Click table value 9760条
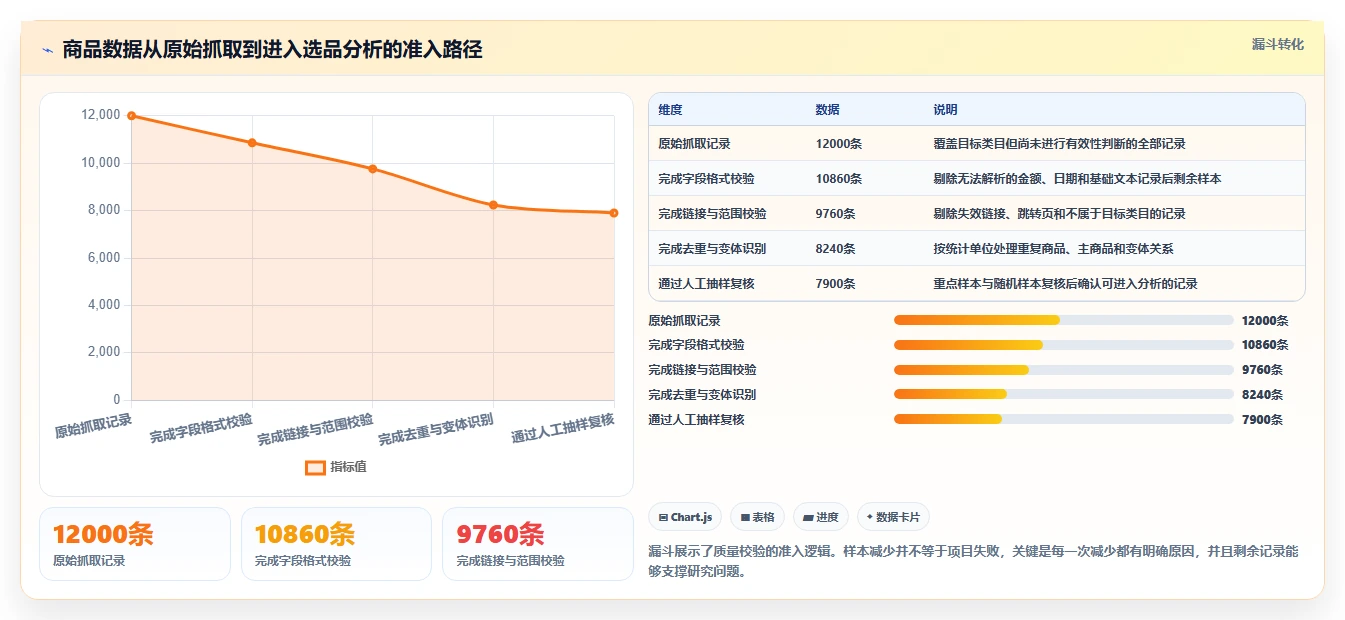The height and width of the screenshot is (620, 1345). [x=835, y=214]
